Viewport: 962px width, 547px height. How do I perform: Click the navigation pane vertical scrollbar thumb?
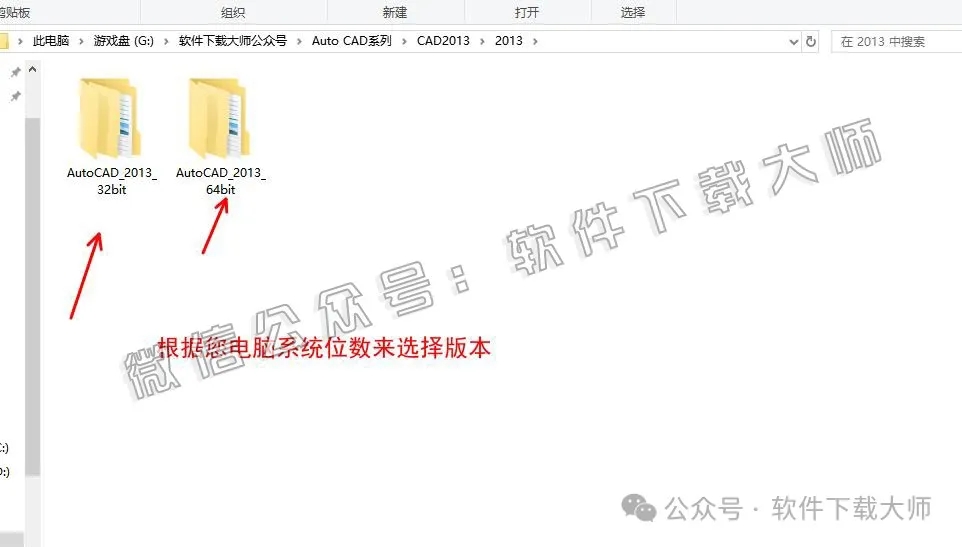tap(33, 297)
